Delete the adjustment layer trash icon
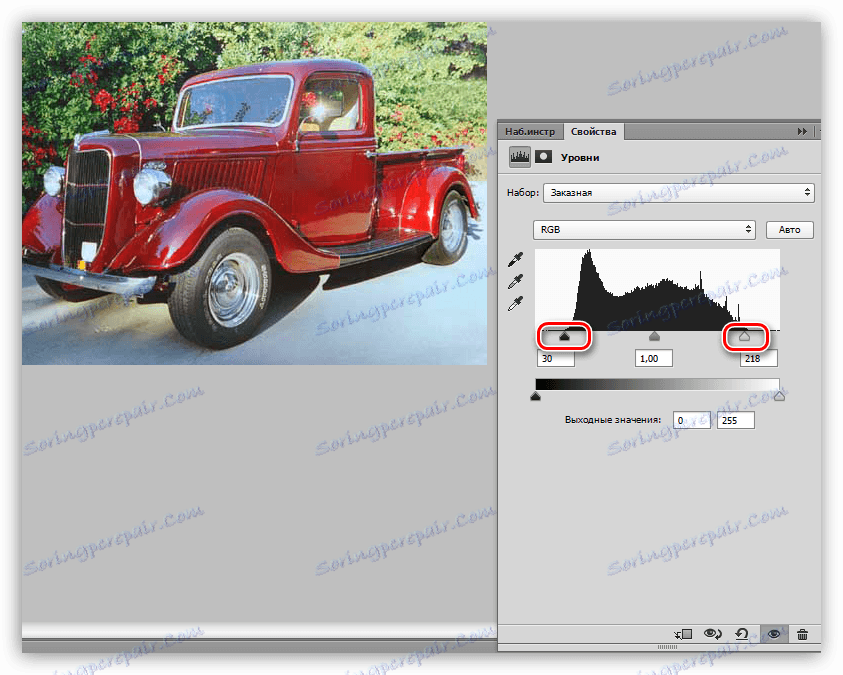The image size is (843, 675). 803,634
